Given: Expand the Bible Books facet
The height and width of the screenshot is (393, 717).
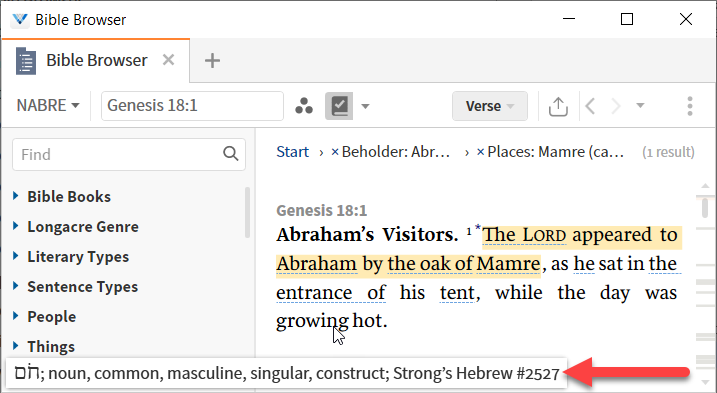Looking at the screenshot, I should pyautogui.click(x=16, y=196).
